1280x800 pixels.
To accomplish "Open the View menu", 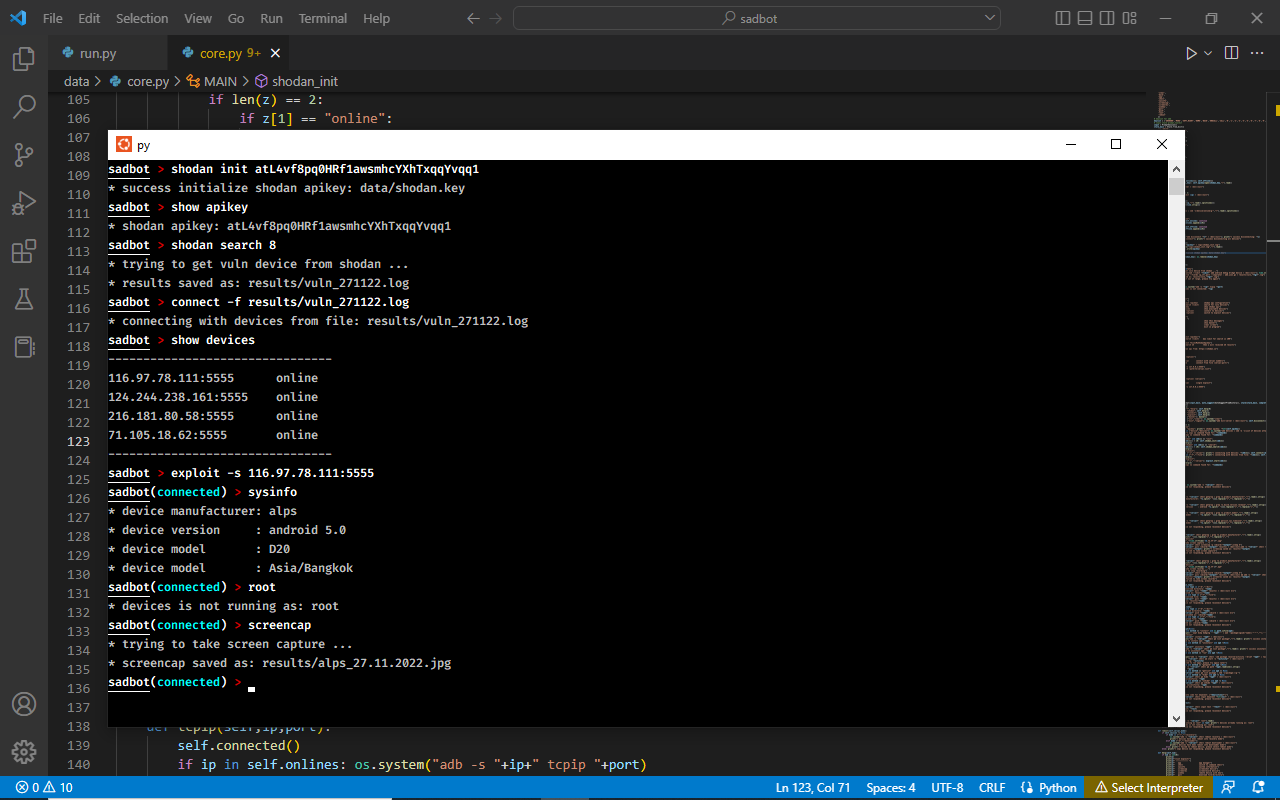I will 198,18.
